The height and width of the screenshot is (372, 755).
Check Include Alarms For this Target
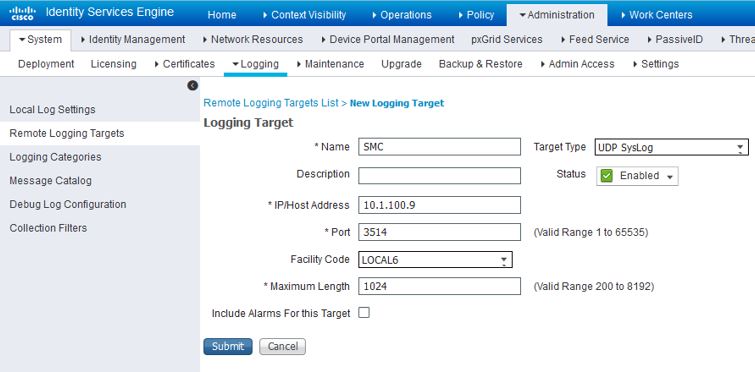tap(364, 313)
